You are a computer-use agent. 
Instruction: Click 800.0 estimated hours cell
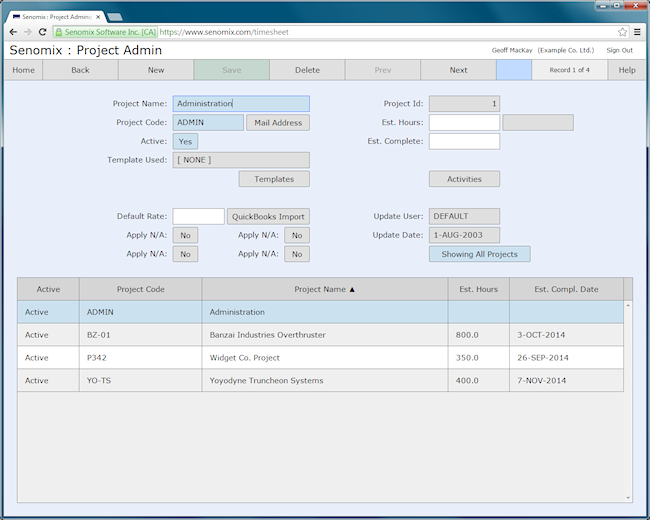[x=478, y=335]
